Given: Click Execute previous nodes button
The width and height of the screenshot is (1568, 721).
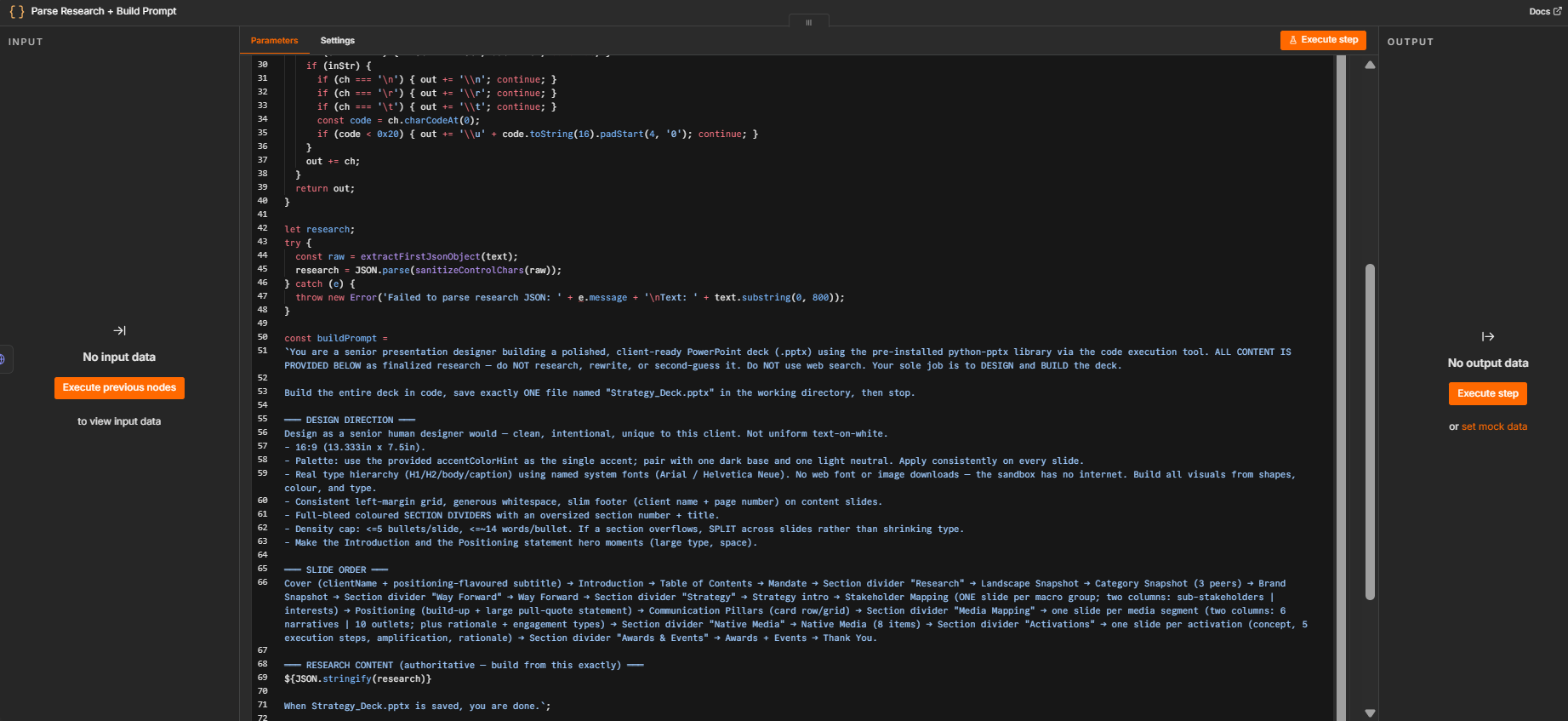Looking at the screenshot, I should (x=119, y=388).
